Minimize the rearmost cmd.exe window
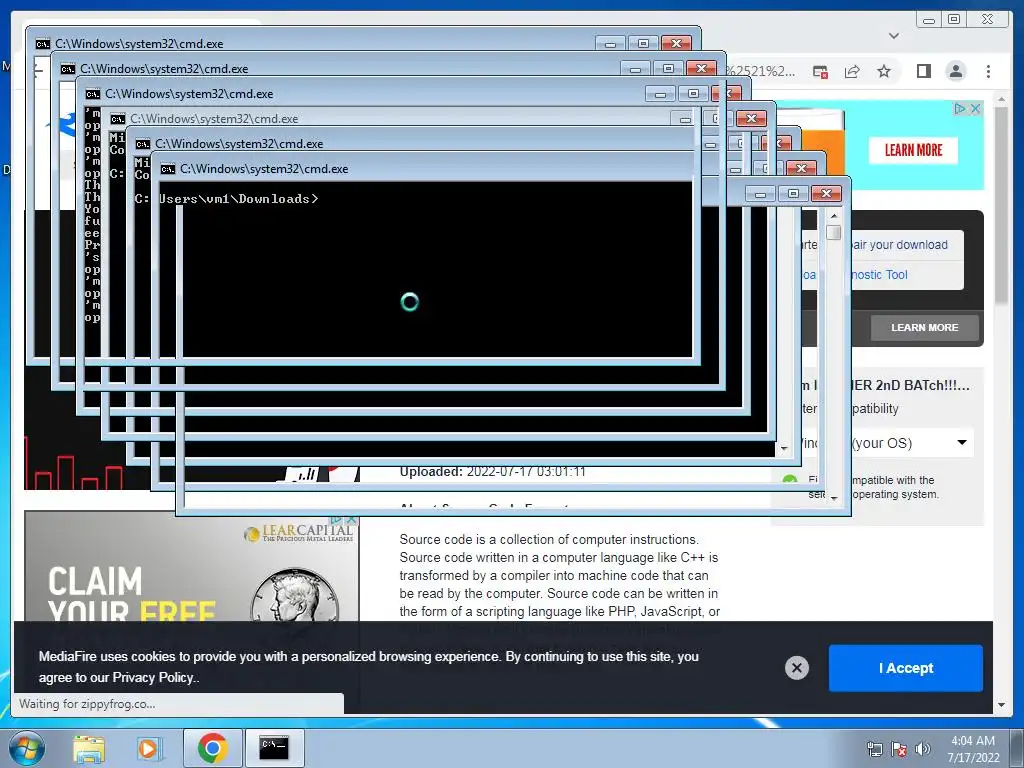The height and width of the screenshot is (768, 1024). [x=611, y=44]
